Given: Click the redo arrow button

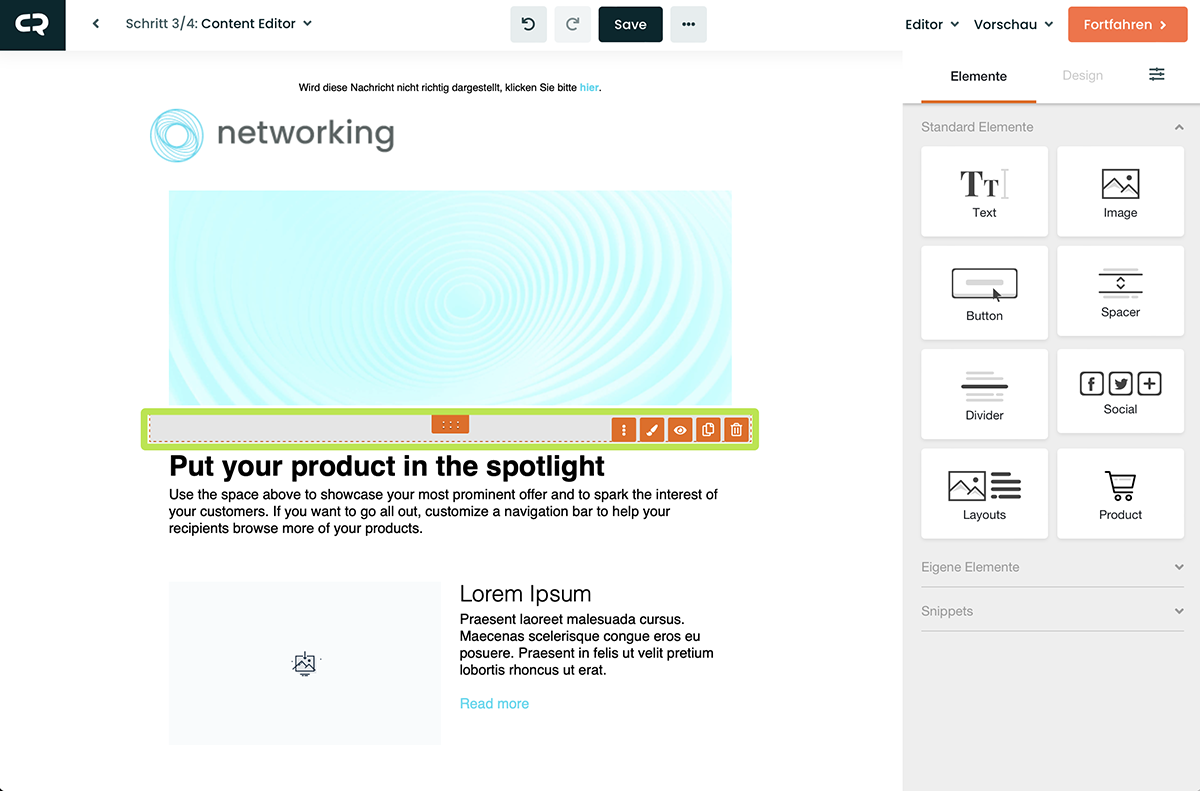Looking at the screenshot, I should point(572,24).
